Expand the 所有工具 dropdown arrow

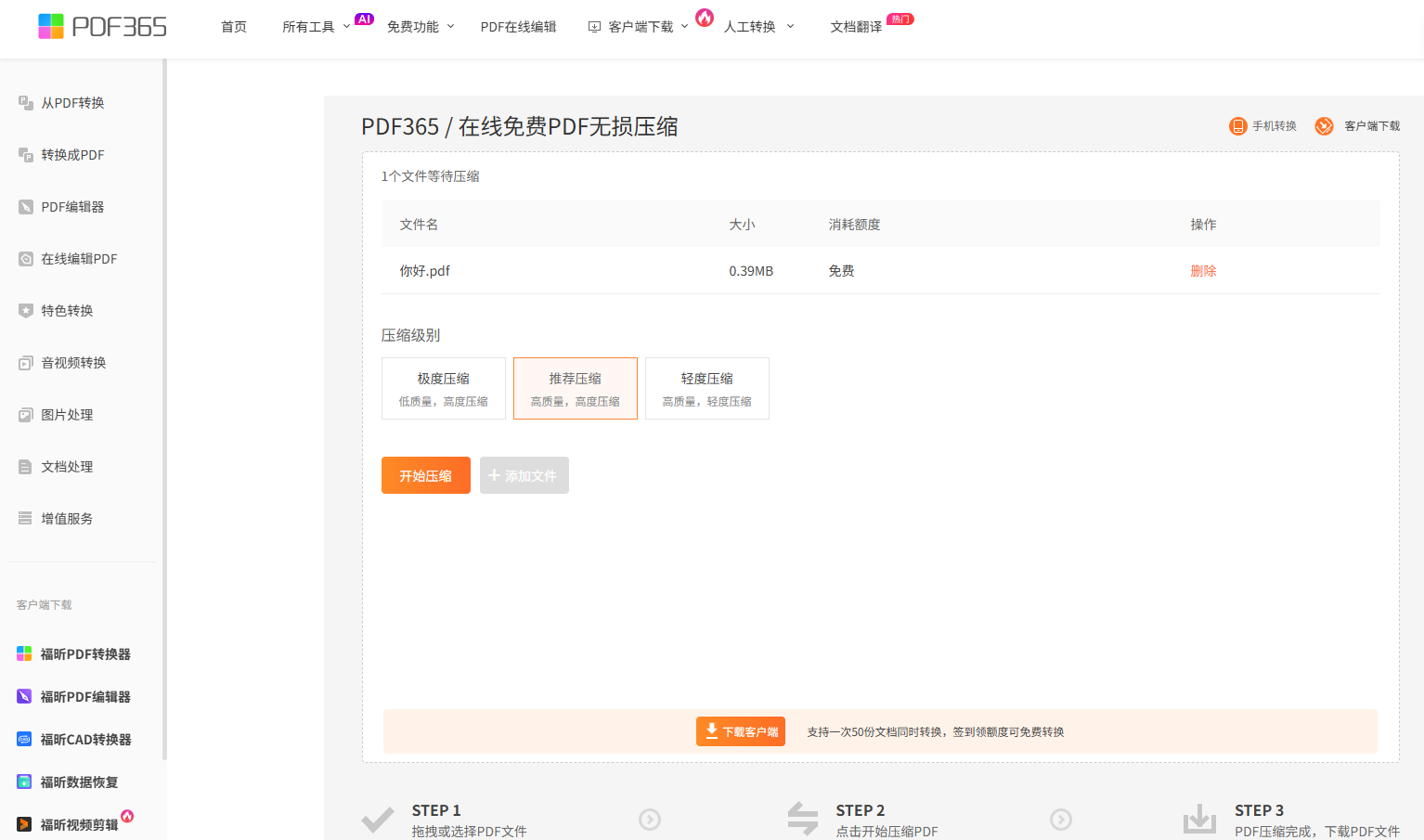tap(347, 26)
